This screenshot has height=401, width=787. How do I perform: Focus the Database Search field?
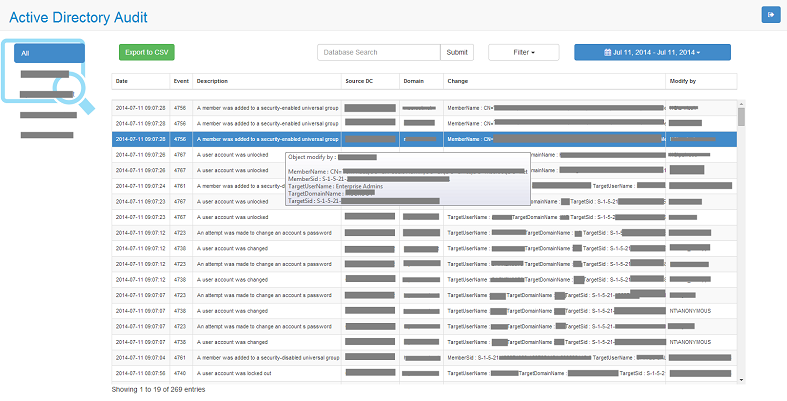(x=378, y=52)
